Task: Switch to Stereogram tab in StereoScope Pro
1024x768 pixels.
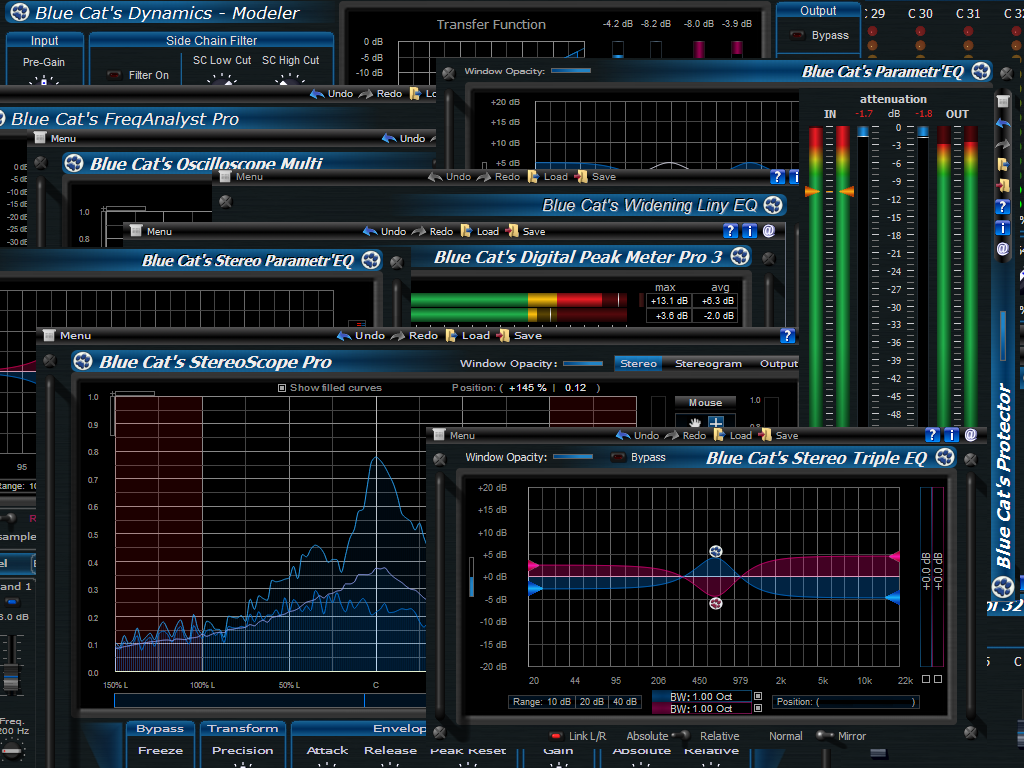Action: pyautogui.click(x=708, y=363)
